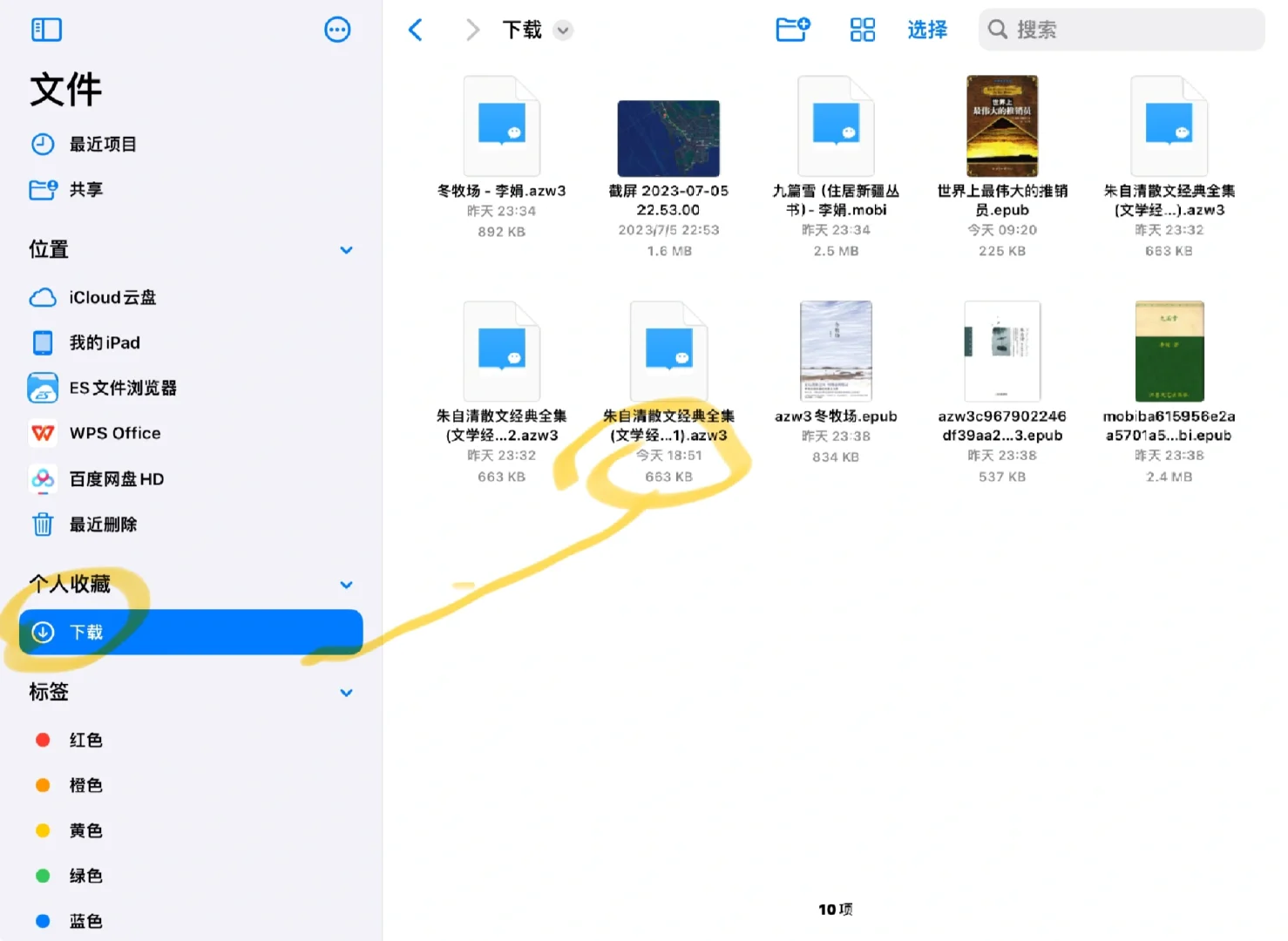Open 世界上最伟大的推销员.epub cover
Viewport: 1288px width, 941px height.
(x=1002, y=126)
